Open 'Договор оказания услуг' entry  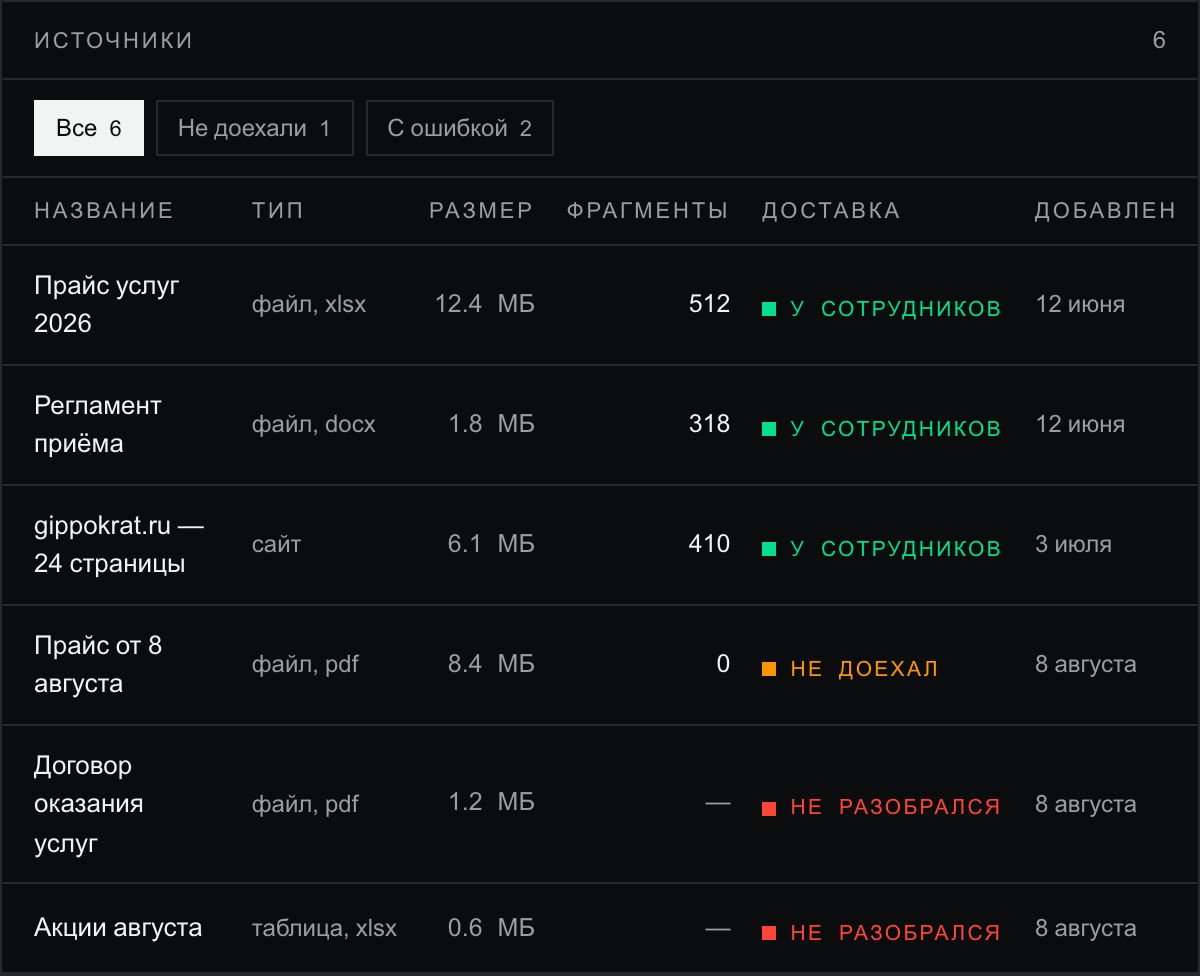tap(600, 804)
